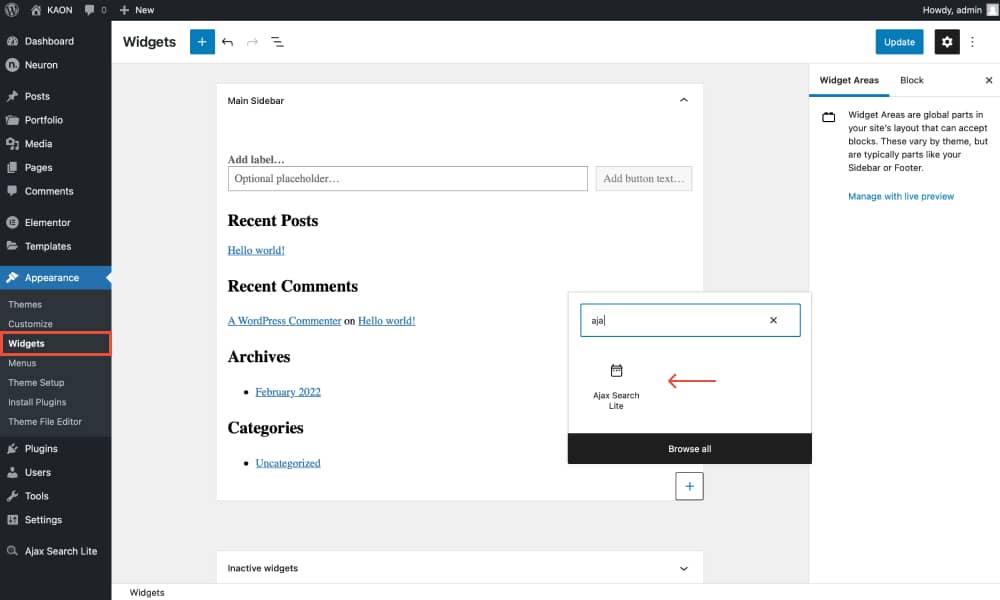Image resolution: width=1000 pixels, height=600 pixels.
Task: Click the Optional placeholder input field
Action: click(x=407, y=178)
